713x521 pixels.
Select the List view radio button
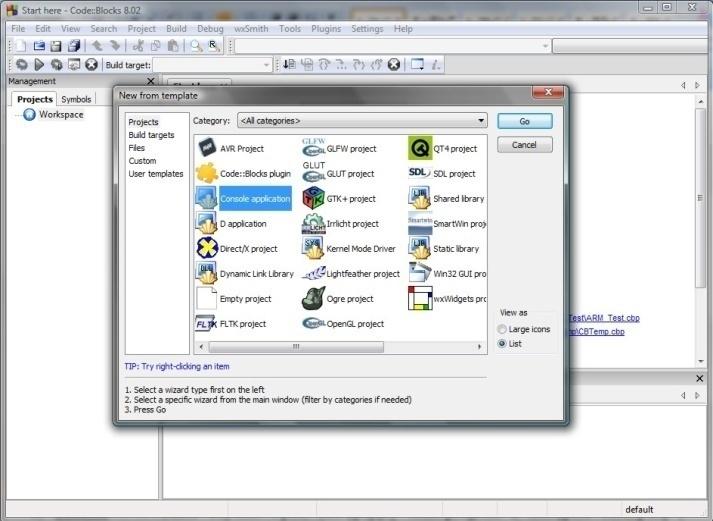click(x=502, y=343)
